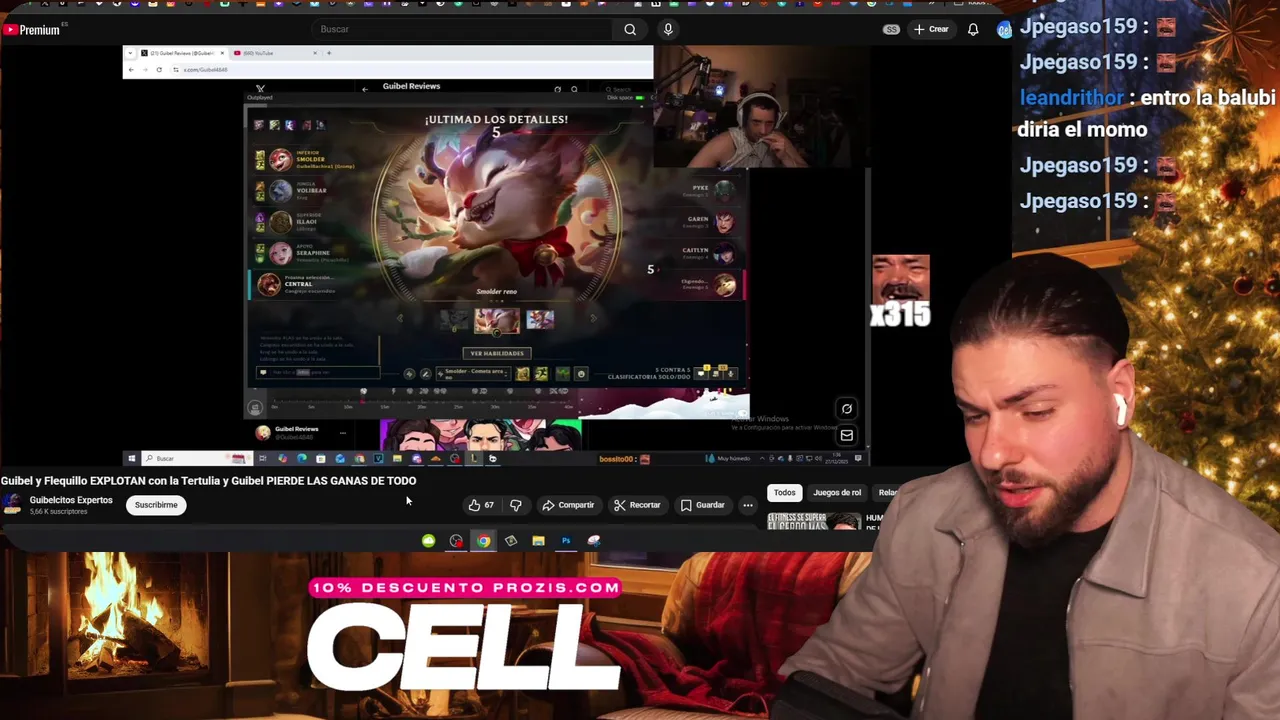Viewport: 1280px width, 720px height.
Task: Open the Crear upload menu
Action: click(x=931, y=29)
